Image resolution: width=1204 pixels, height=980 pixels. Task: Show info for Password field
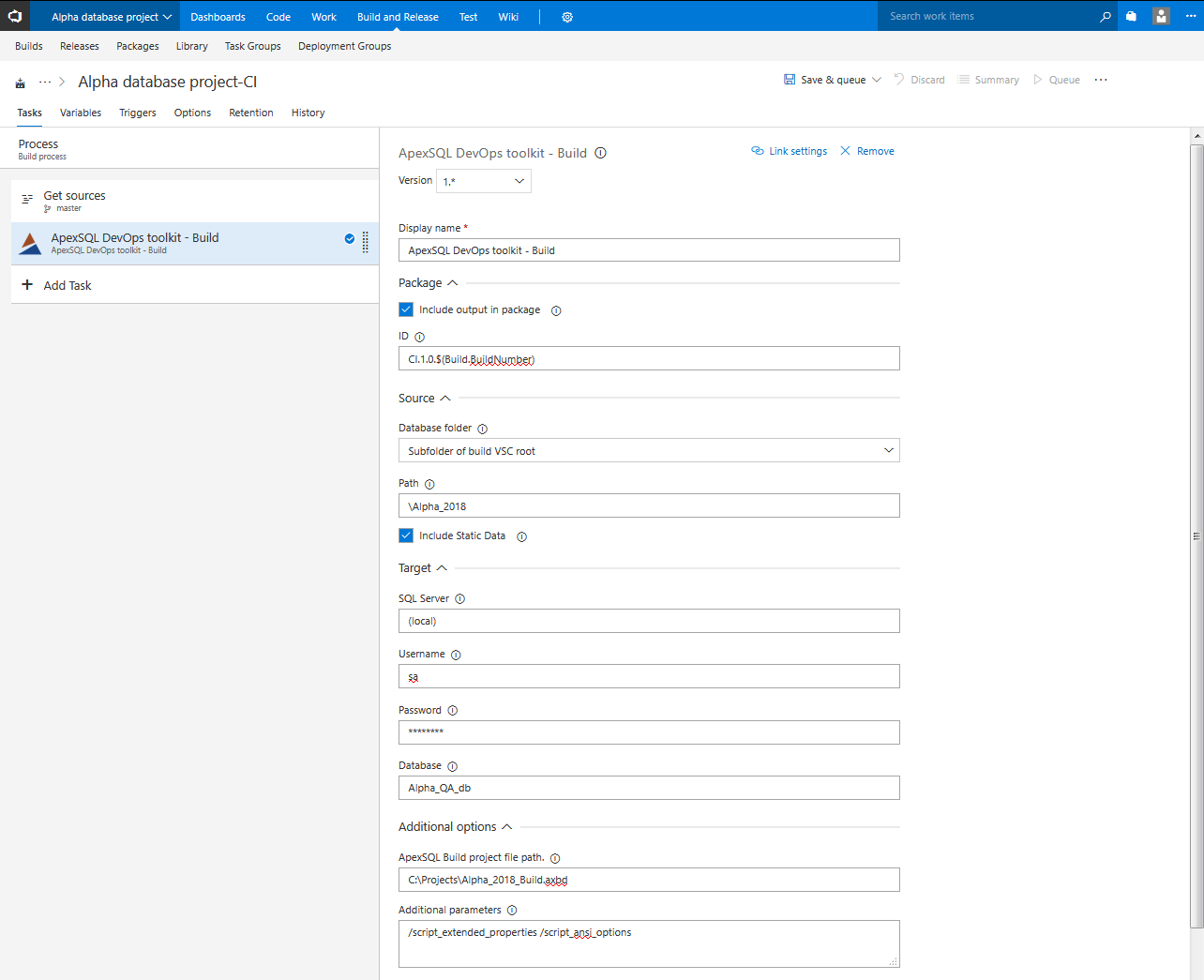452,710
